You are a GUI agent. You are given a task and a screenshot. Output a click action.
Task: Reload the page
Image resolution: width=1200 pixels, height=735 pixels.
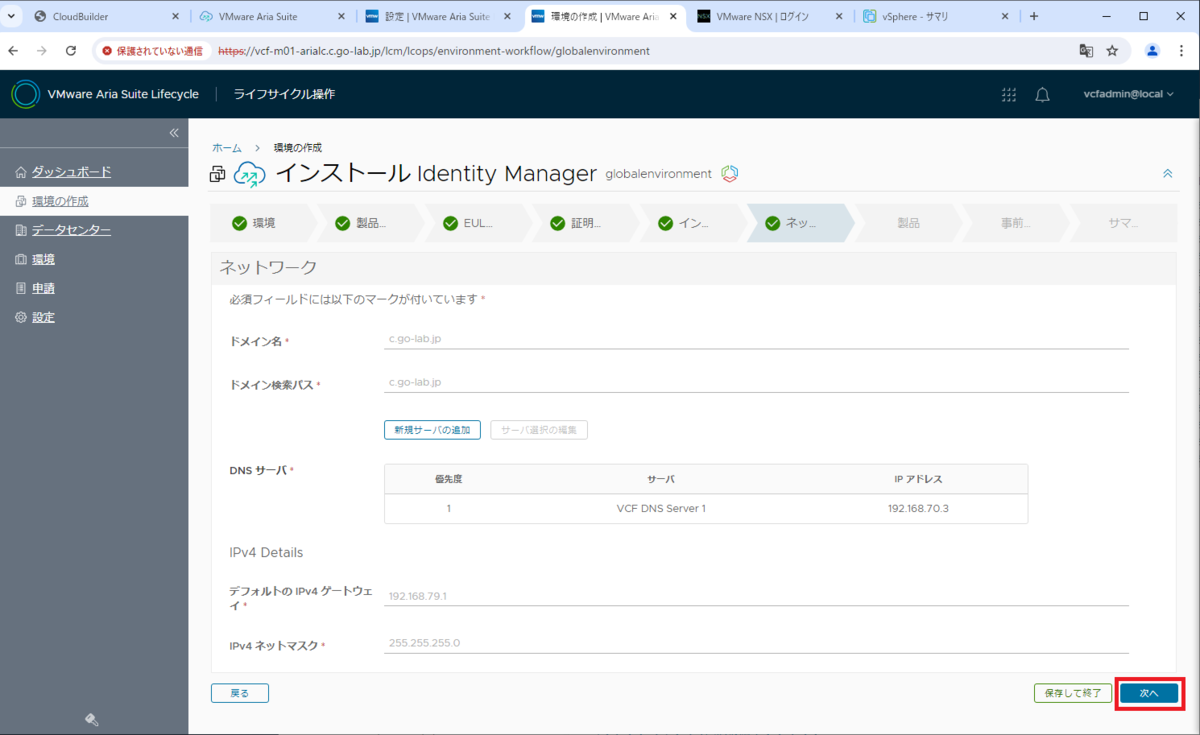point(71,51)
